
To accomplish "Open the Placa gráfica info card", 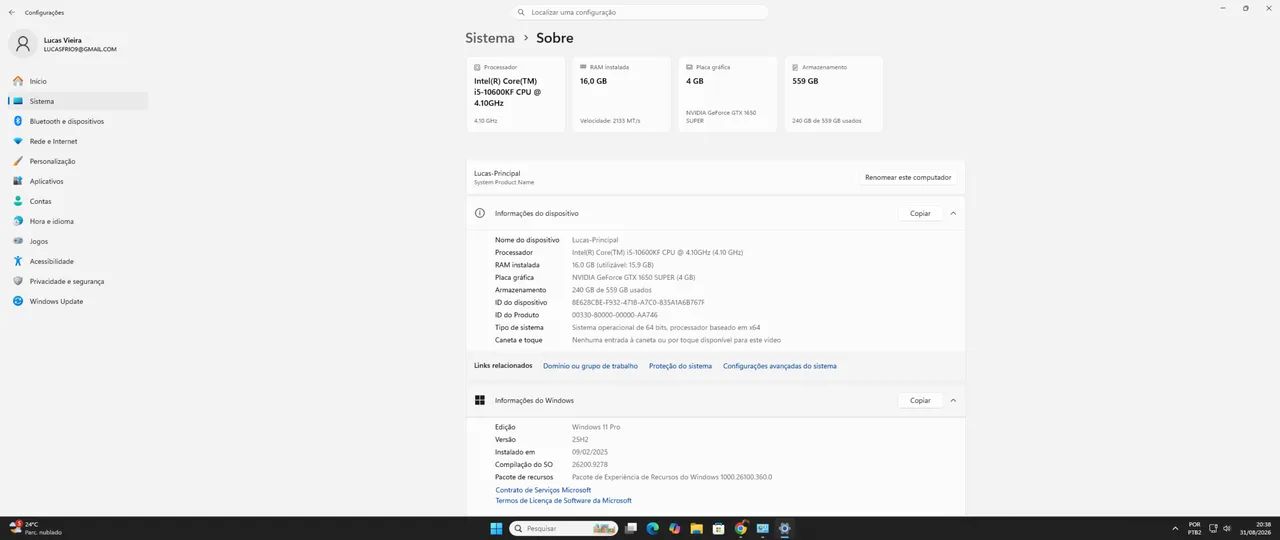I will (x=728, y=94).
